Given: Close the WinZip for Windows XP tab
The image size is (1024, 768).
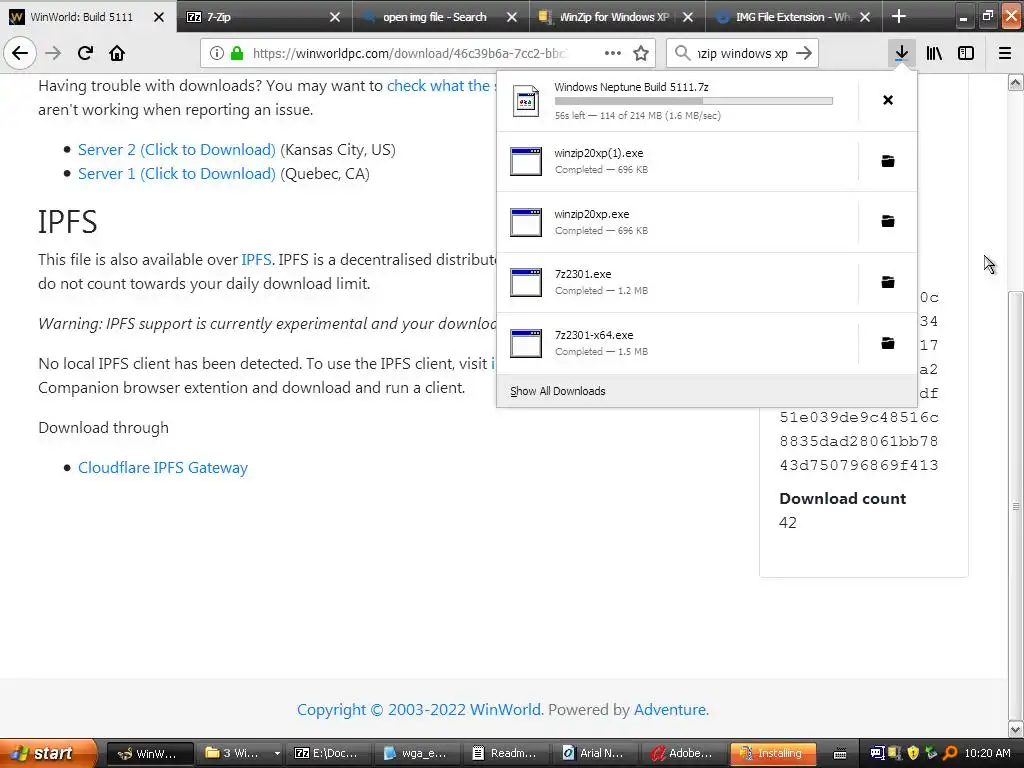Looking at the screenshot, I should coord(688,17).
